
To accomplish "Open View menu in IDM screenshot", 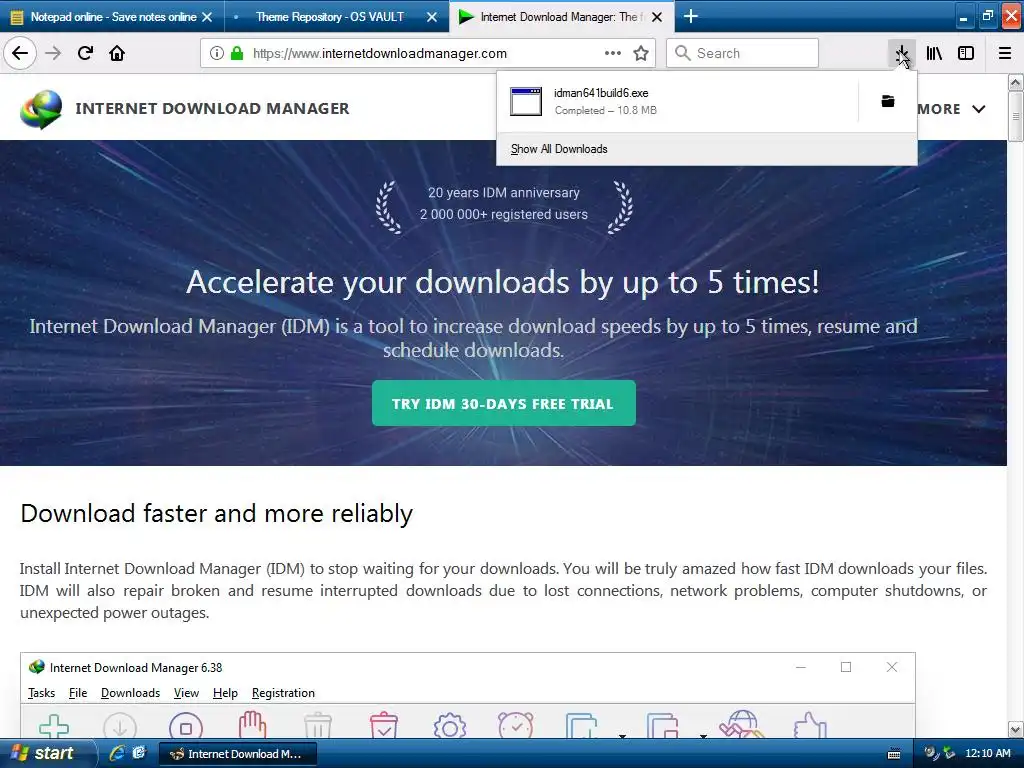I will 186,693.
